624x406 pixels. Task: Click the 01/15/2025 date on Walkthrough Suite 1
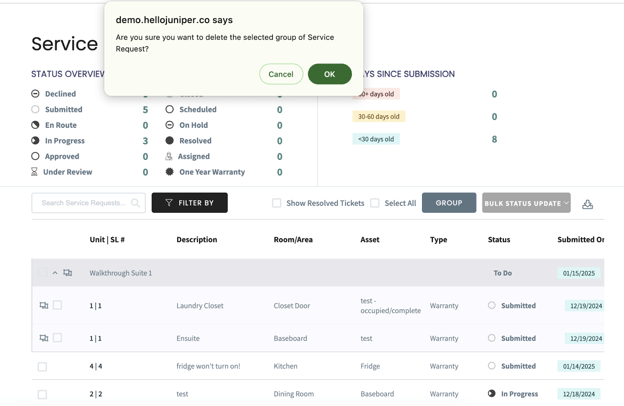(579, 273)
